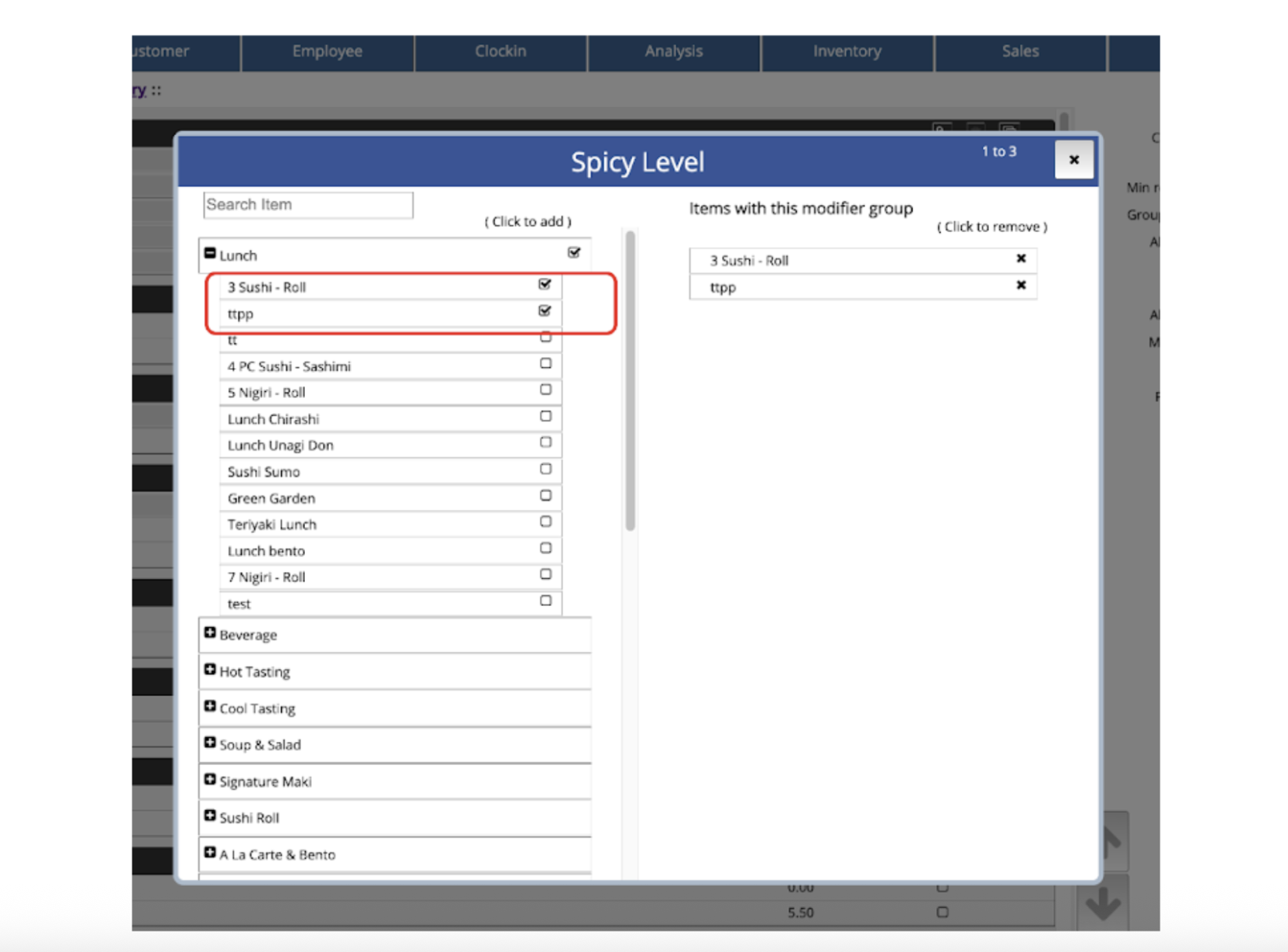Check the Sushi Sumo checkbox
Image resolution: width=1288 pixels, height=952 pixels.
click(545, 469)
